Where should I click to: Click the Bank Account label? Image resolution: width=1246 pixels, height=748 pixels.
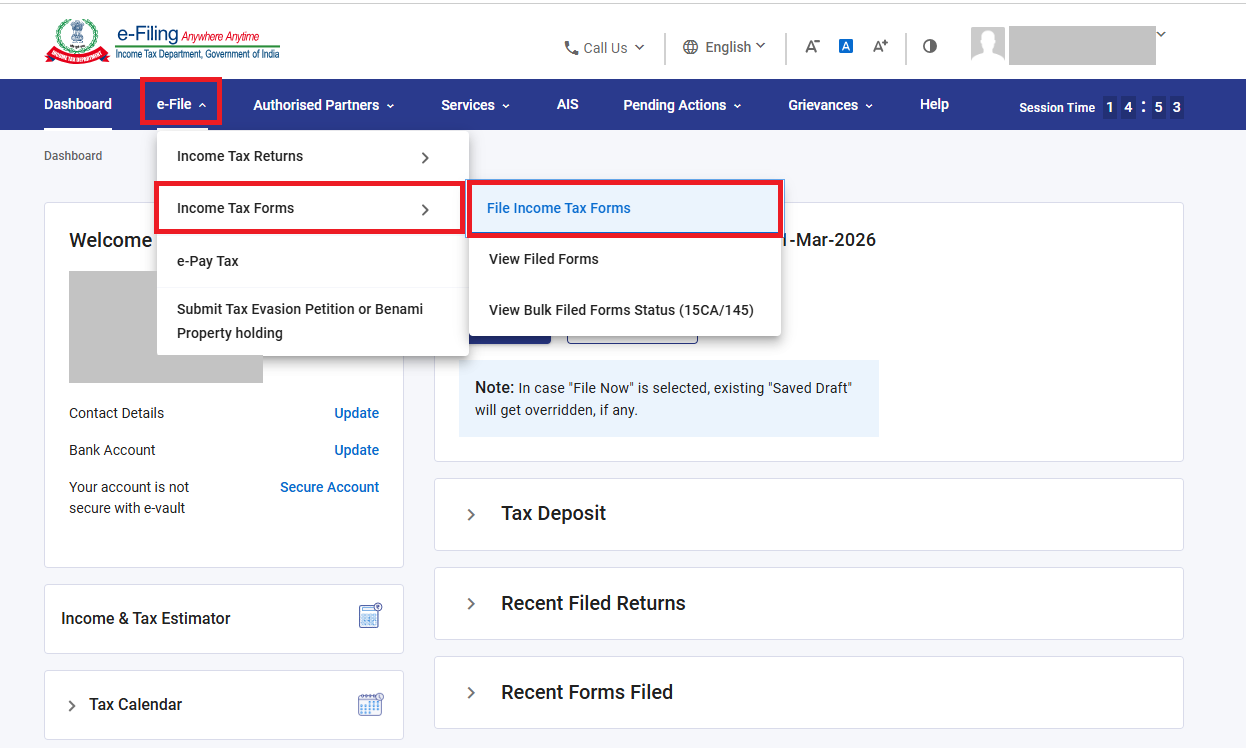[112, 450]
